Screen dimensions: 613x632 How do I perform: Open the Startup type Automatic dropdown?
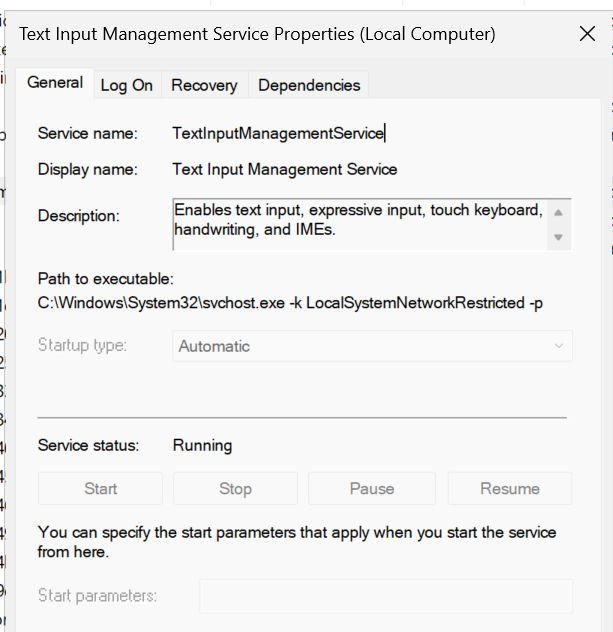point(372,346)
